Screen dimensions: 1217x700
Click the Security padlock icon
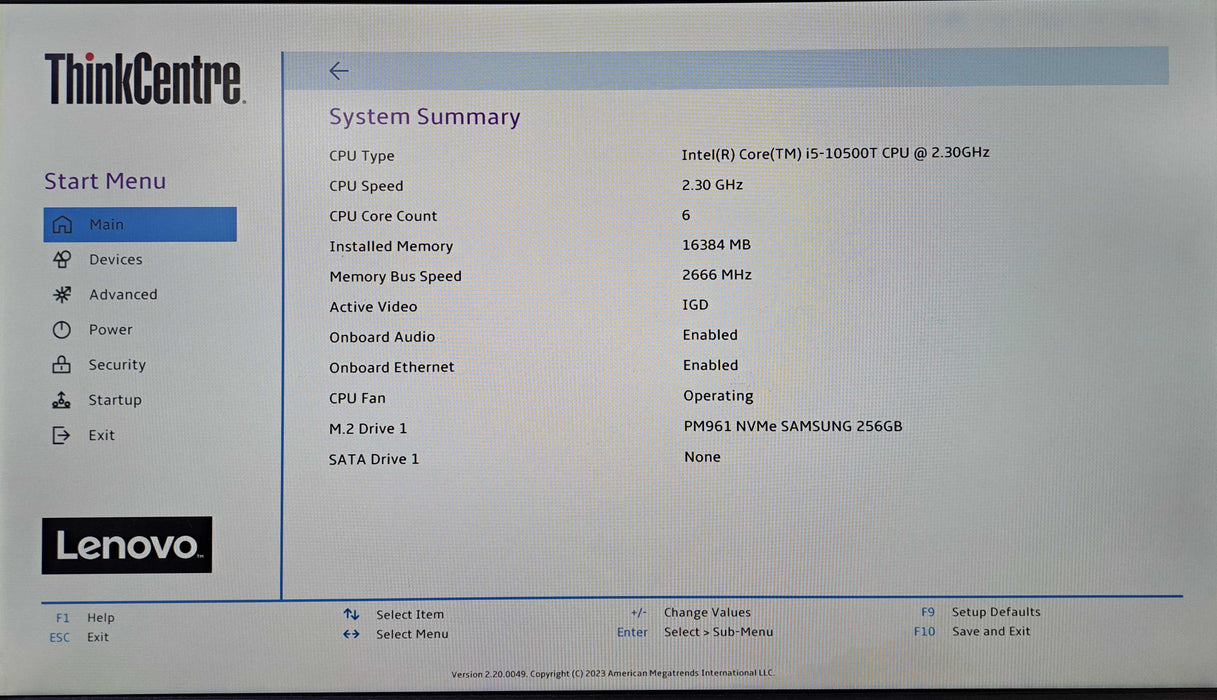point(62,365)
